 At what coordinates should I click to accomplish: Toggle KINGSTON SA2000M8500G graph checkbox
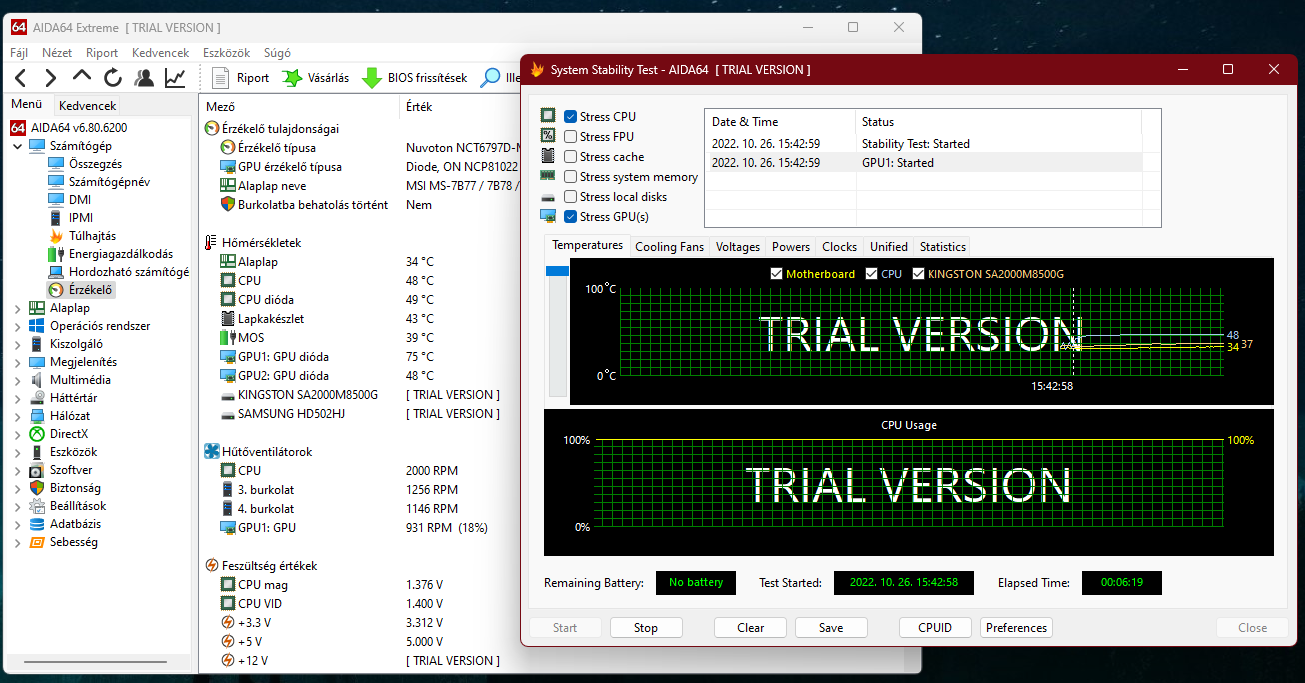pyautogui.click(x=919, y=274)
